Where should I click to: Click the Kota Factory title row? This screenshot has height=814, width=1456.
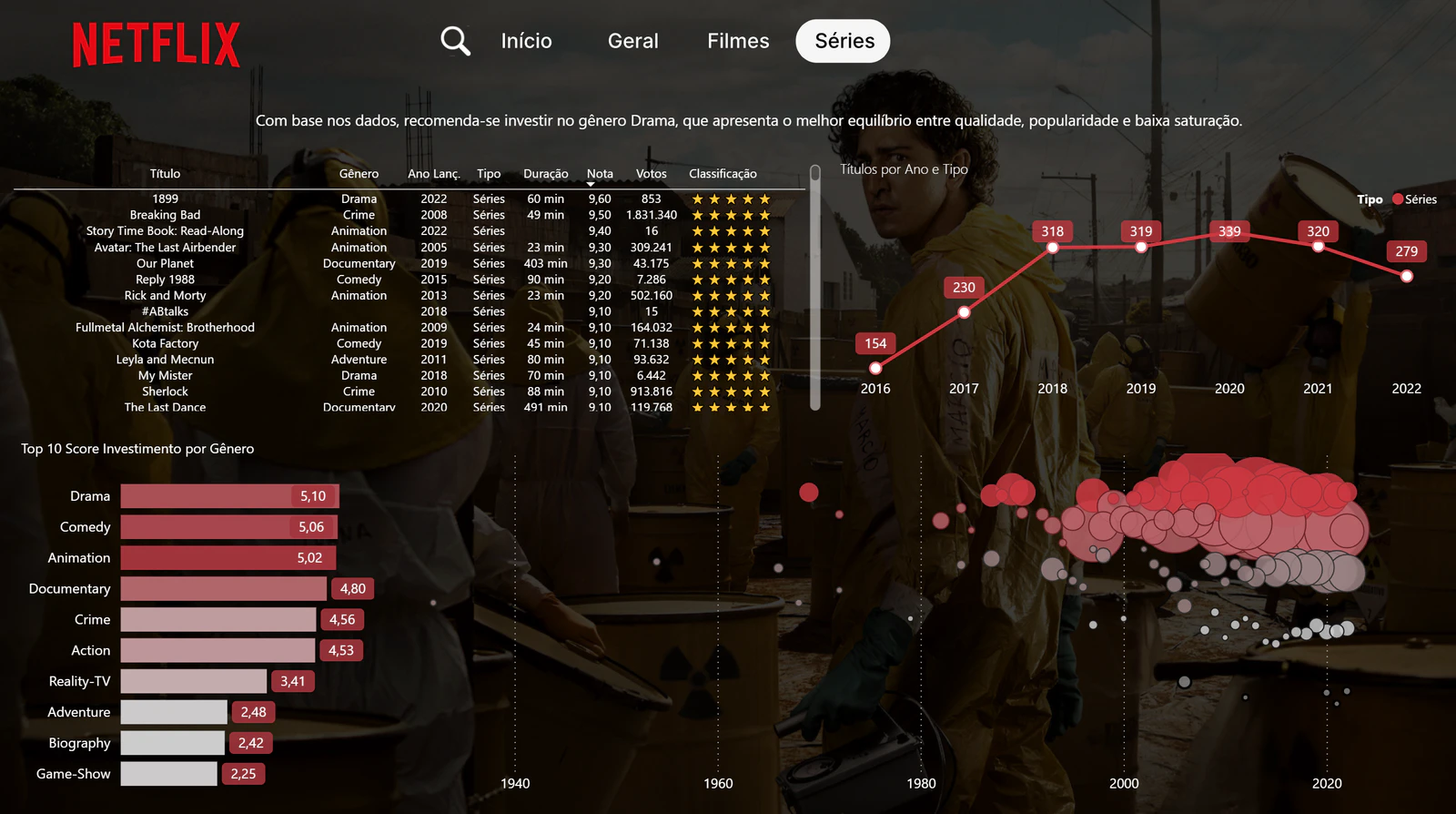point(165,344)
